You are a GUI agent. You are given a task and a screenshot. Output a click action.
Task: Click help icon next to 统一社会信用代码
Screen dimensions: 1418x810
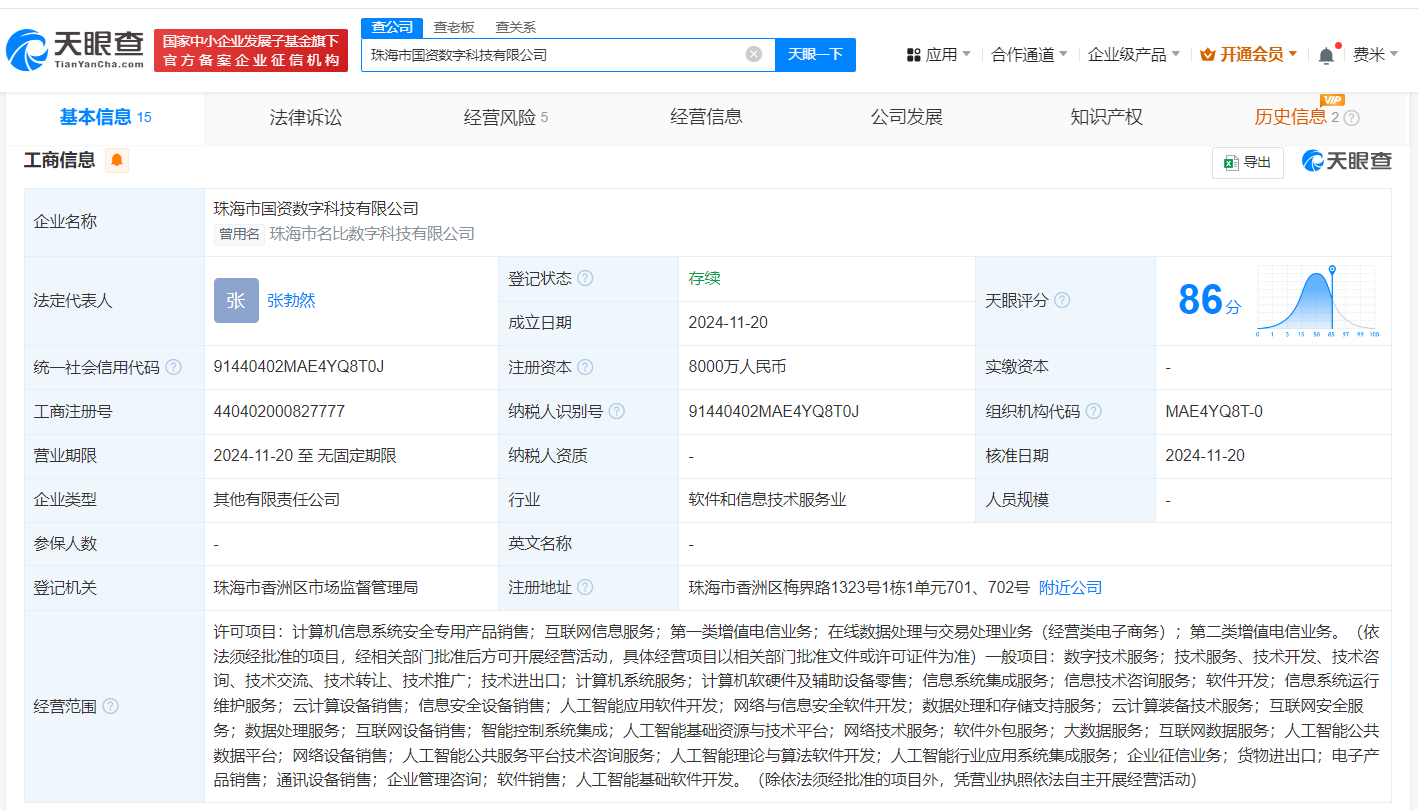(174, 367)
